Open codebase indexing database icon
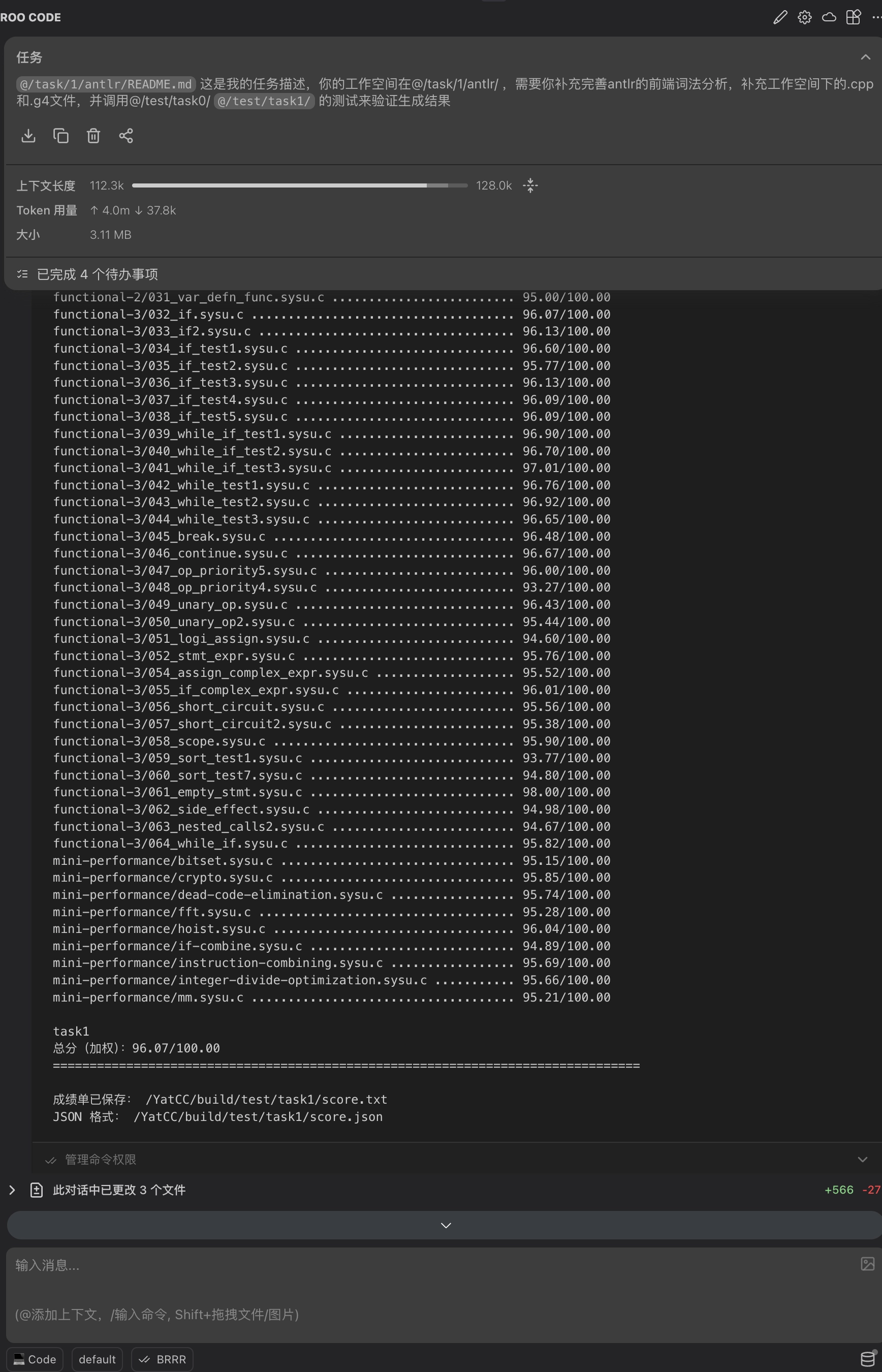882x1372 pixels. pyautogui.click(x=868, y=1359)
